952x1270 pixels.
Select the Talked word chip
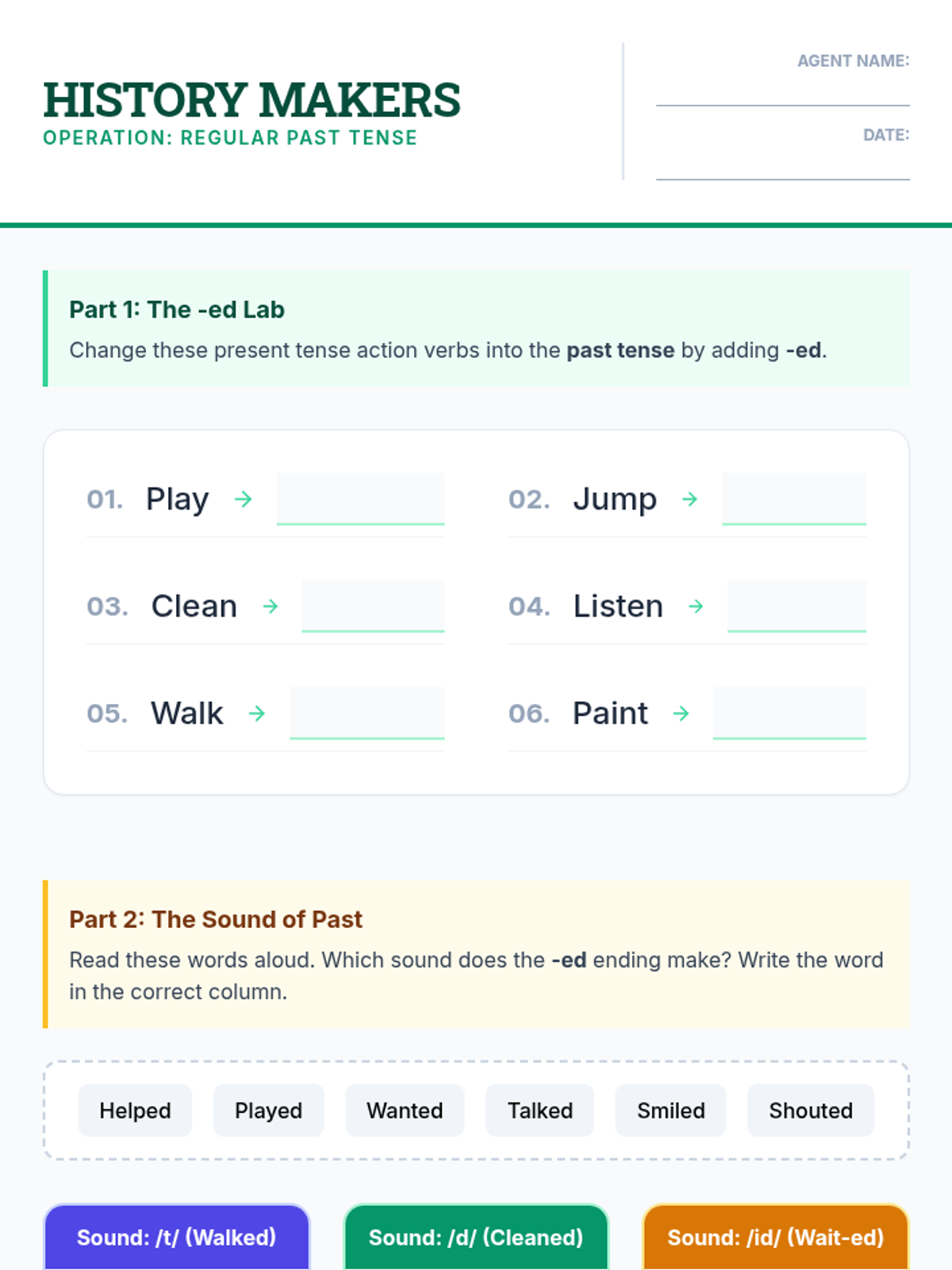point(539,1110)
